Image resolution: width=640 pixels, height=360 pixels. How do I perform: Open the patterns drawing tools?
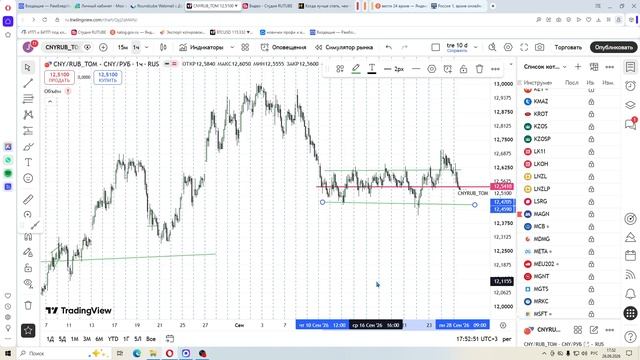[28, 115]
